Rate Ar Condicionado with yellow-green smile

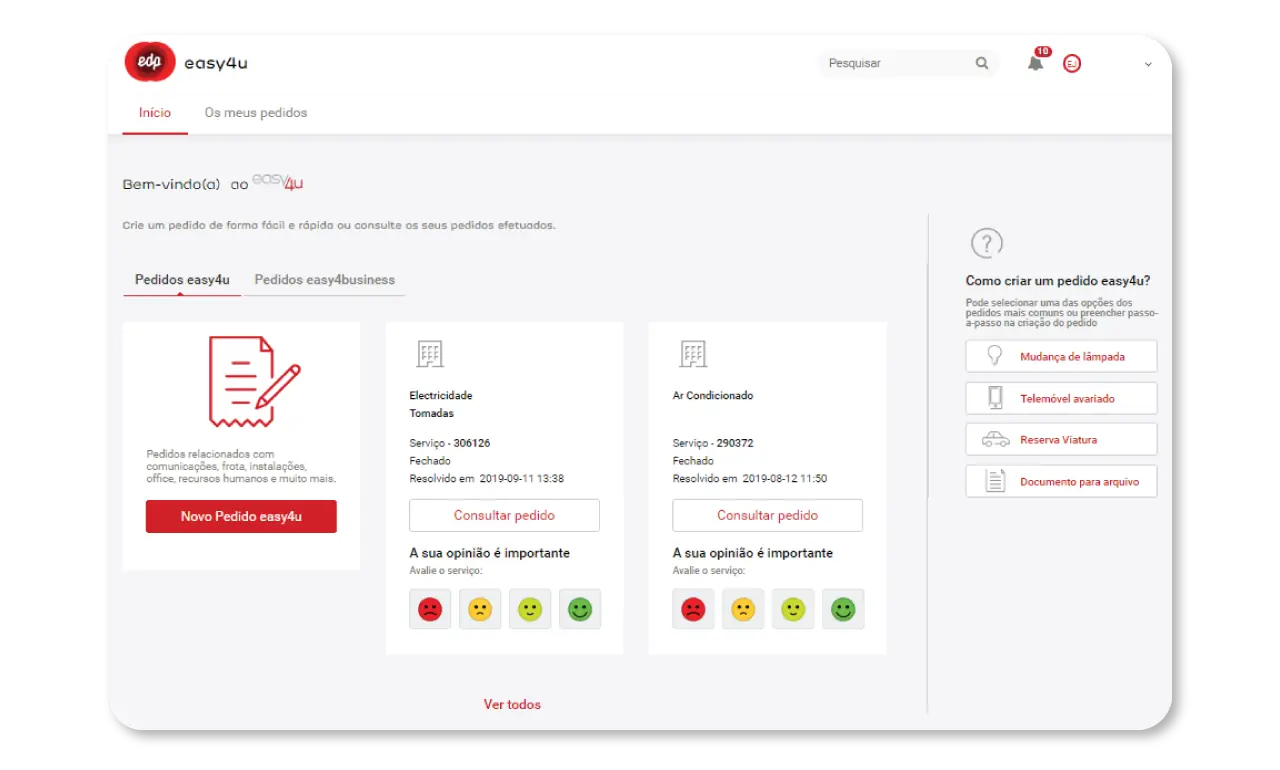[793, 609]
